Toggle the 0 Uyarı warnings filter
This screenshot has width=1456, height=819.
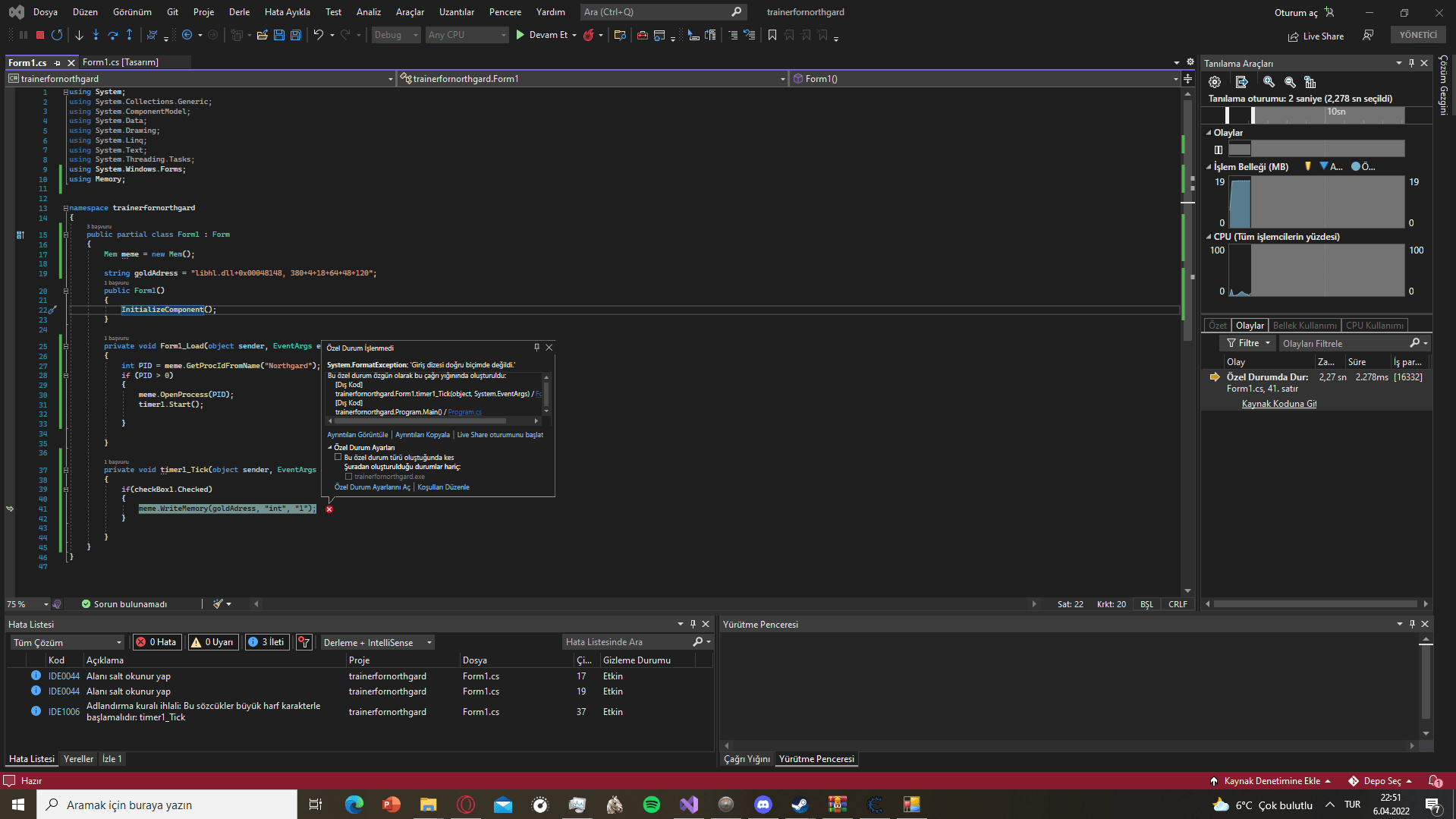pos(212,642)
